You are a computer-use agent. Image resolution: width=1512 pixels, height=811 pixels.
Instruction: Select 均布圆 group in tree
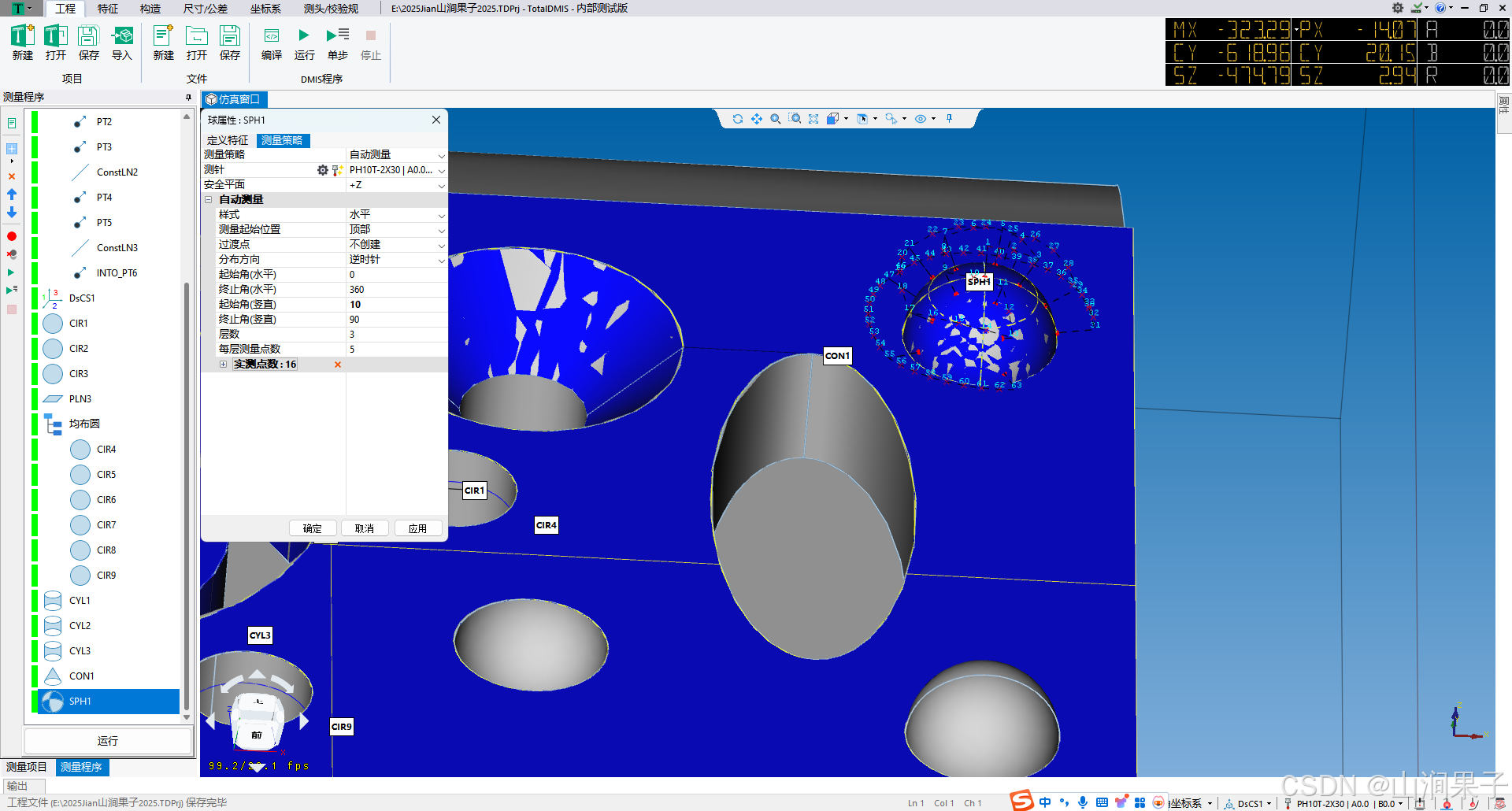[x=84, y=424]
